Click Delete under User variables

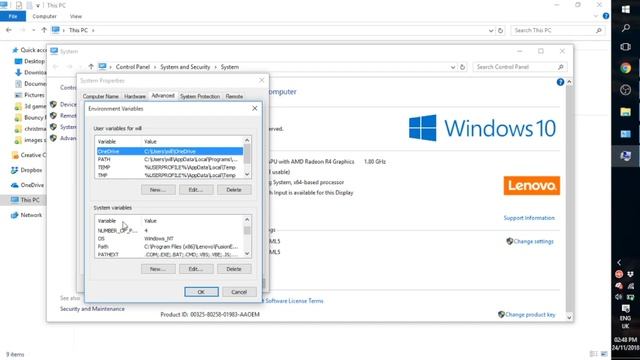pyautogui.click(x=234, y=190)
